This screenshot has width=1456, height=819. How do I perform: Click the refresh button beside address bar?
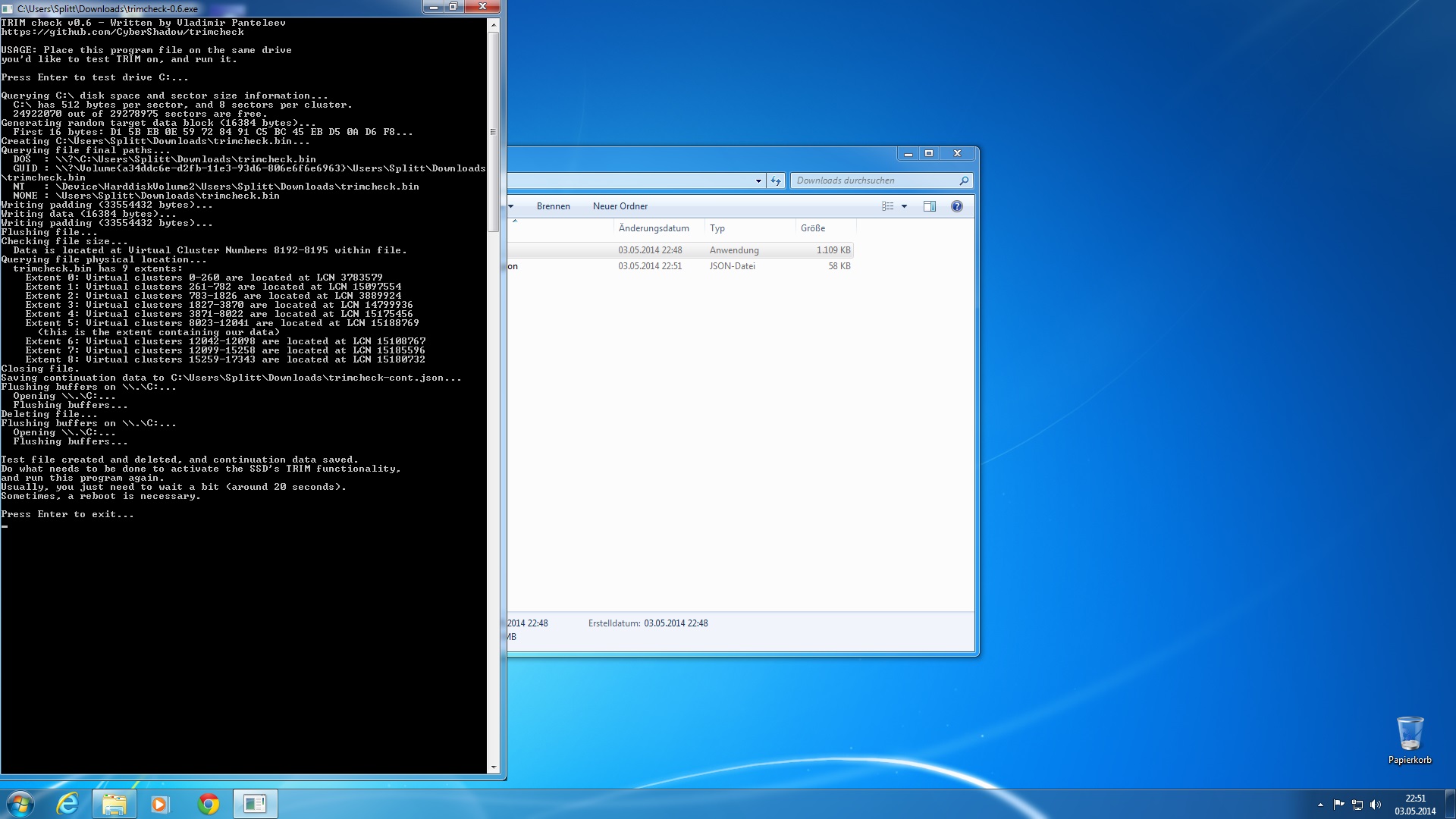pos(775,180)
